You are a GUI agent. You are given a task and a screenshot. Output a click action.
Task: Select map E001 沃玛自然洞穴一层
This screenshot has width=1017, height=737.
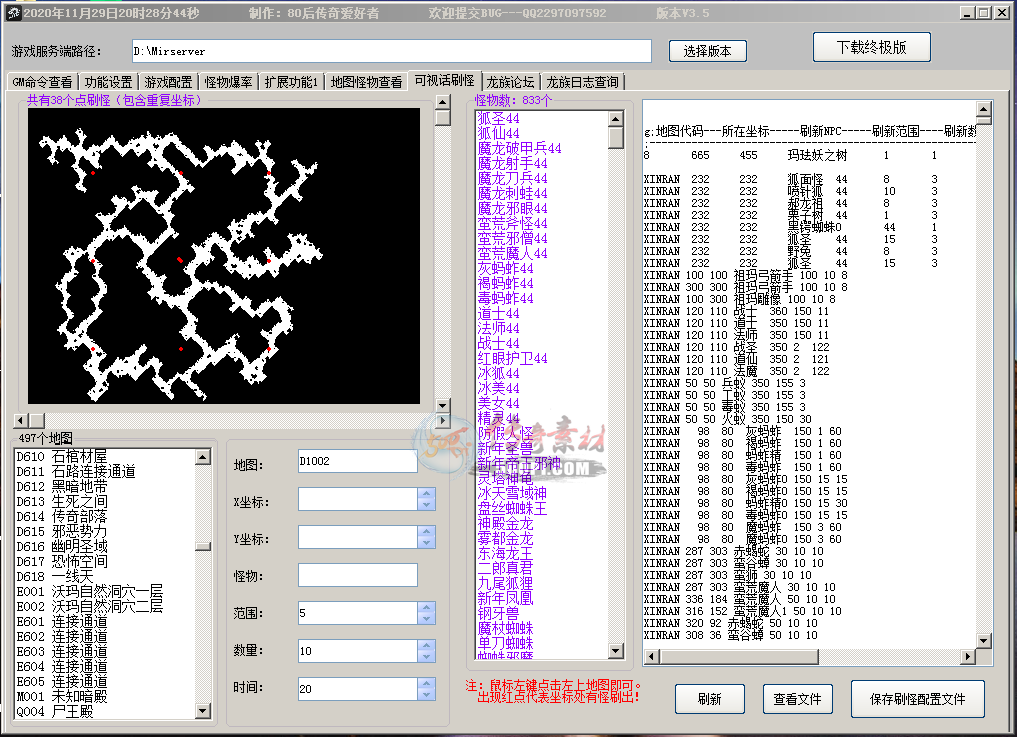click(90, 592)
